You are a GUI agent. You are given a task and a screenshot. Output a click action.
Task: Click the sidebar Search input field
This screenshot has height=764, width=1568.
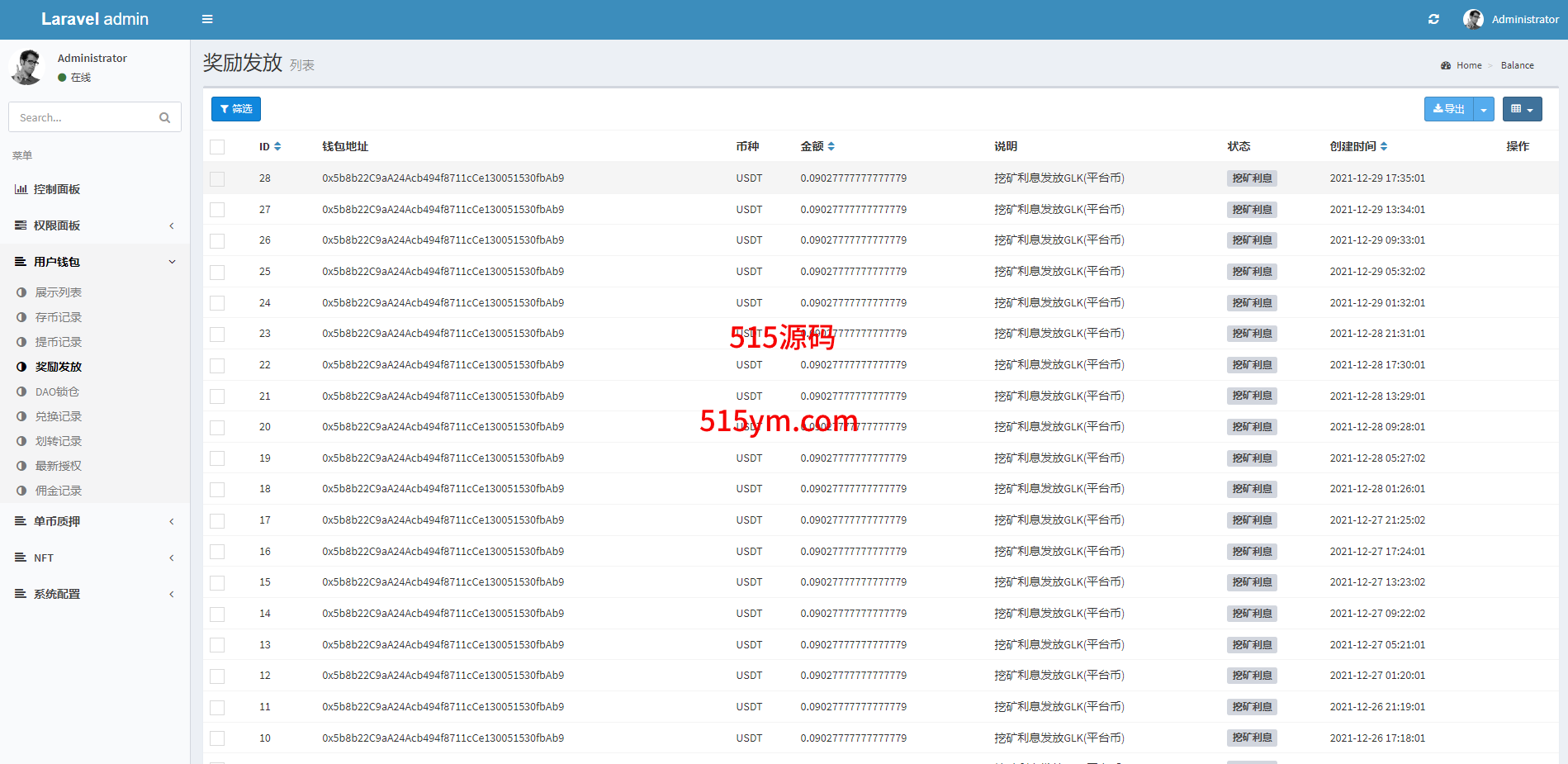click(x=83, y=118)
